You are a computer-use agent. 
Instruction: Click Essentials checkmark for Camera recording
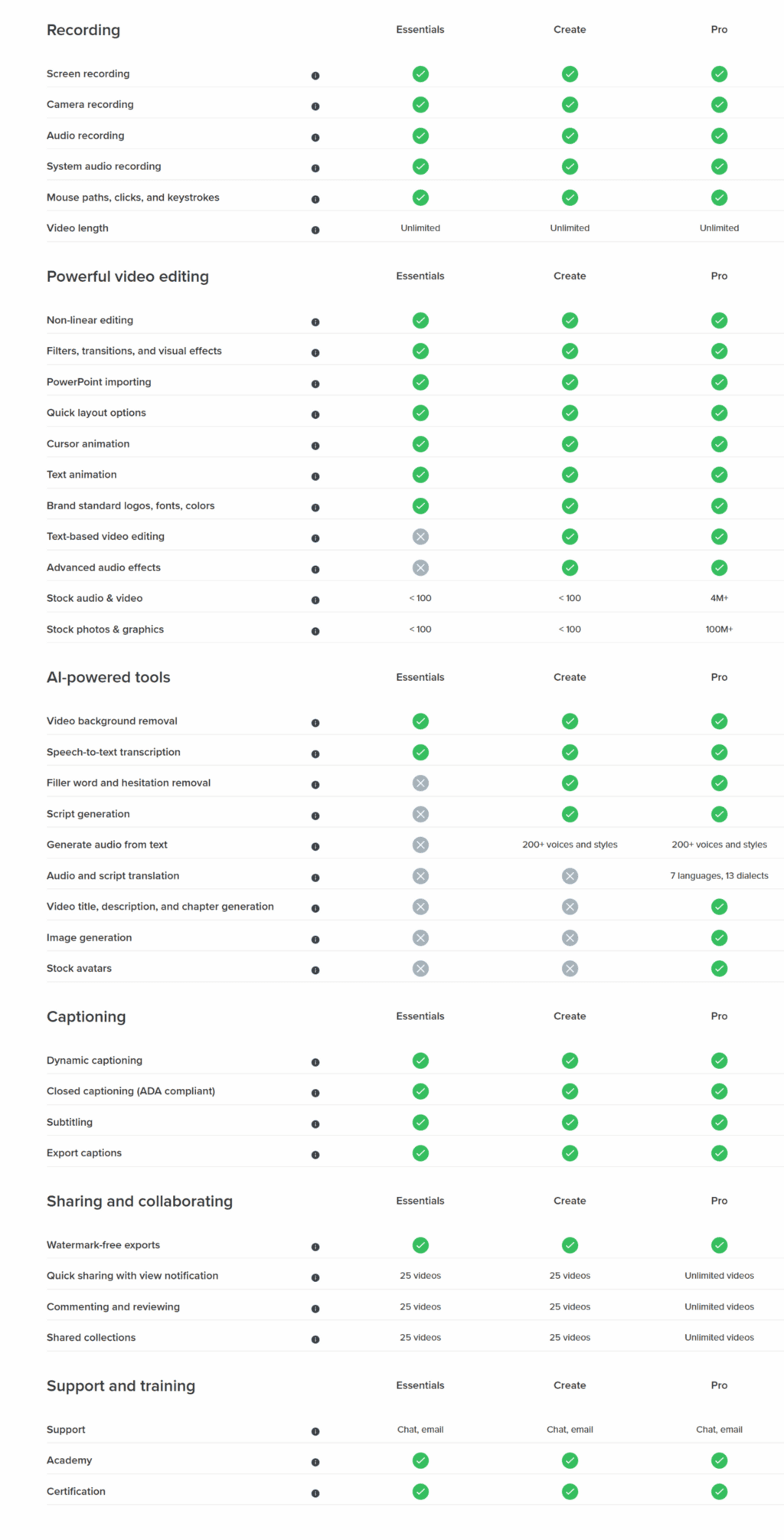(420, 105)
